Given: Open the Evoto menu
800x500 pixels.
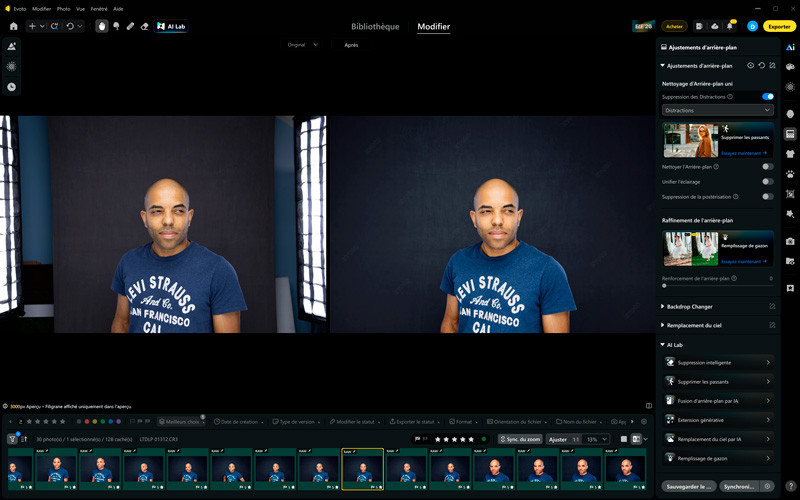Looking at the screenshot, I should click(x=19, y=9).
